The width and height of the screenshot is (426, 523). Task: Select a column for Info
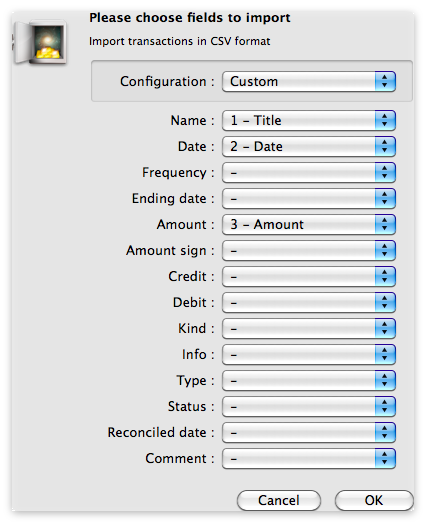pyautogui.click(x=309, y=355)
